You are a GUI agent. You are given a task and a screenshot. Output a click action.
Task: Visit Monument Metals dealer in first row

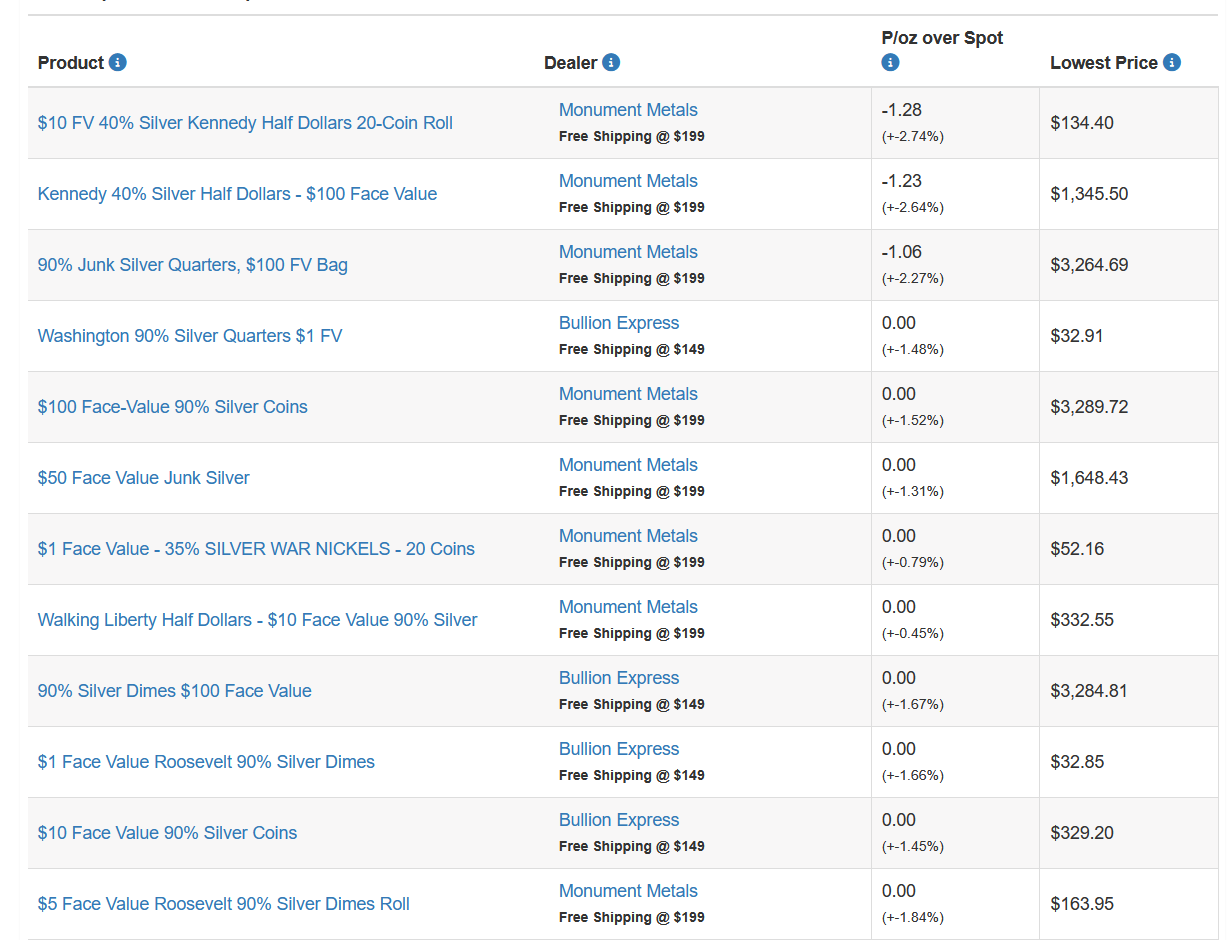(x=628, y=110)
